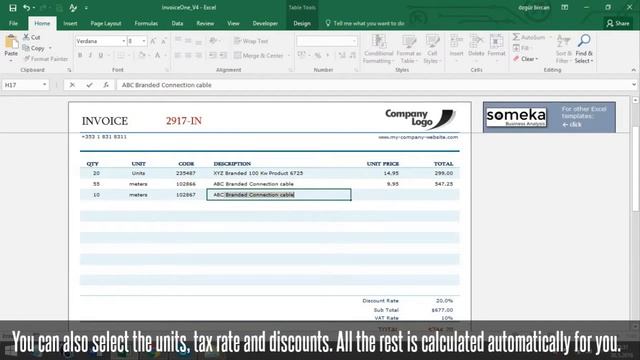The image size is (640, 360).
Task: Select the cell with quantity 20
Action: [96, 173]
